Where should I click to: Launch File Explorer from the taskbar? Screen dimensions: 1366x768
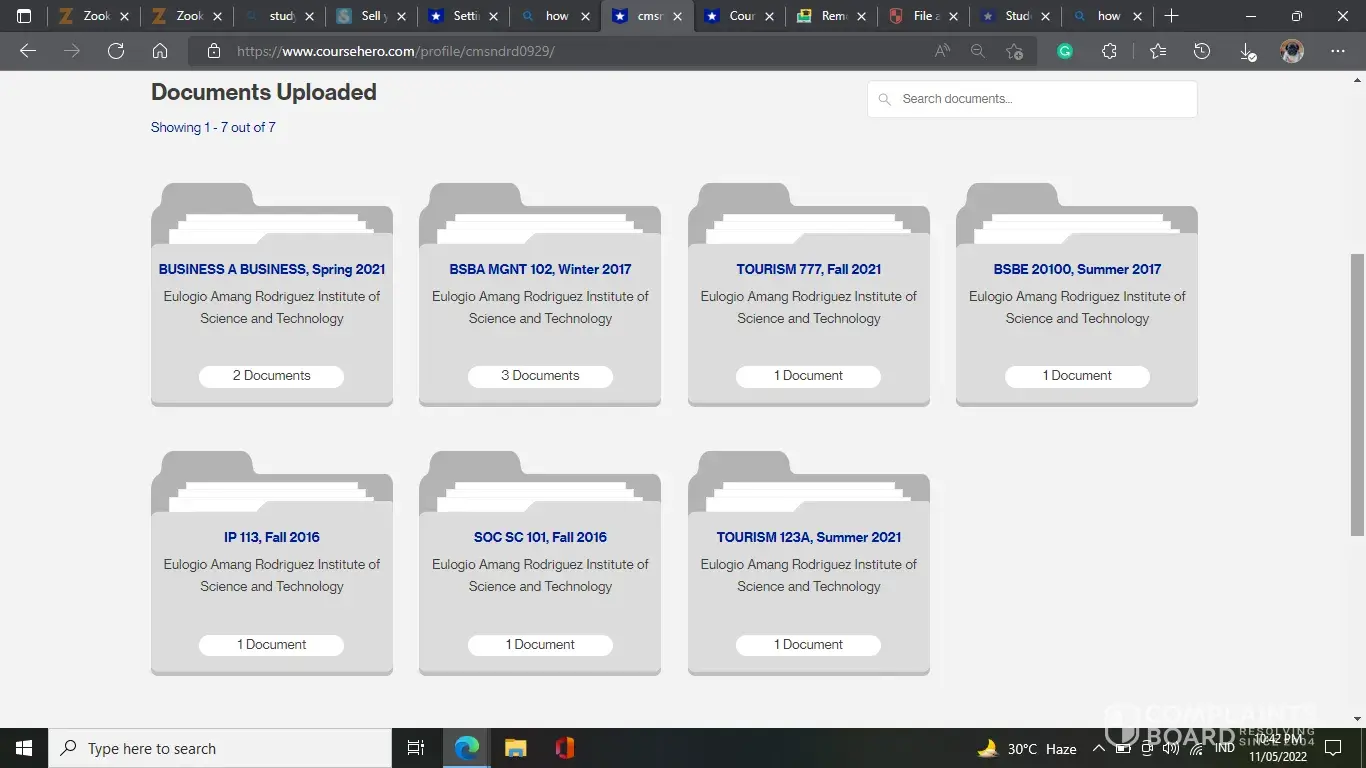point(515,748)
